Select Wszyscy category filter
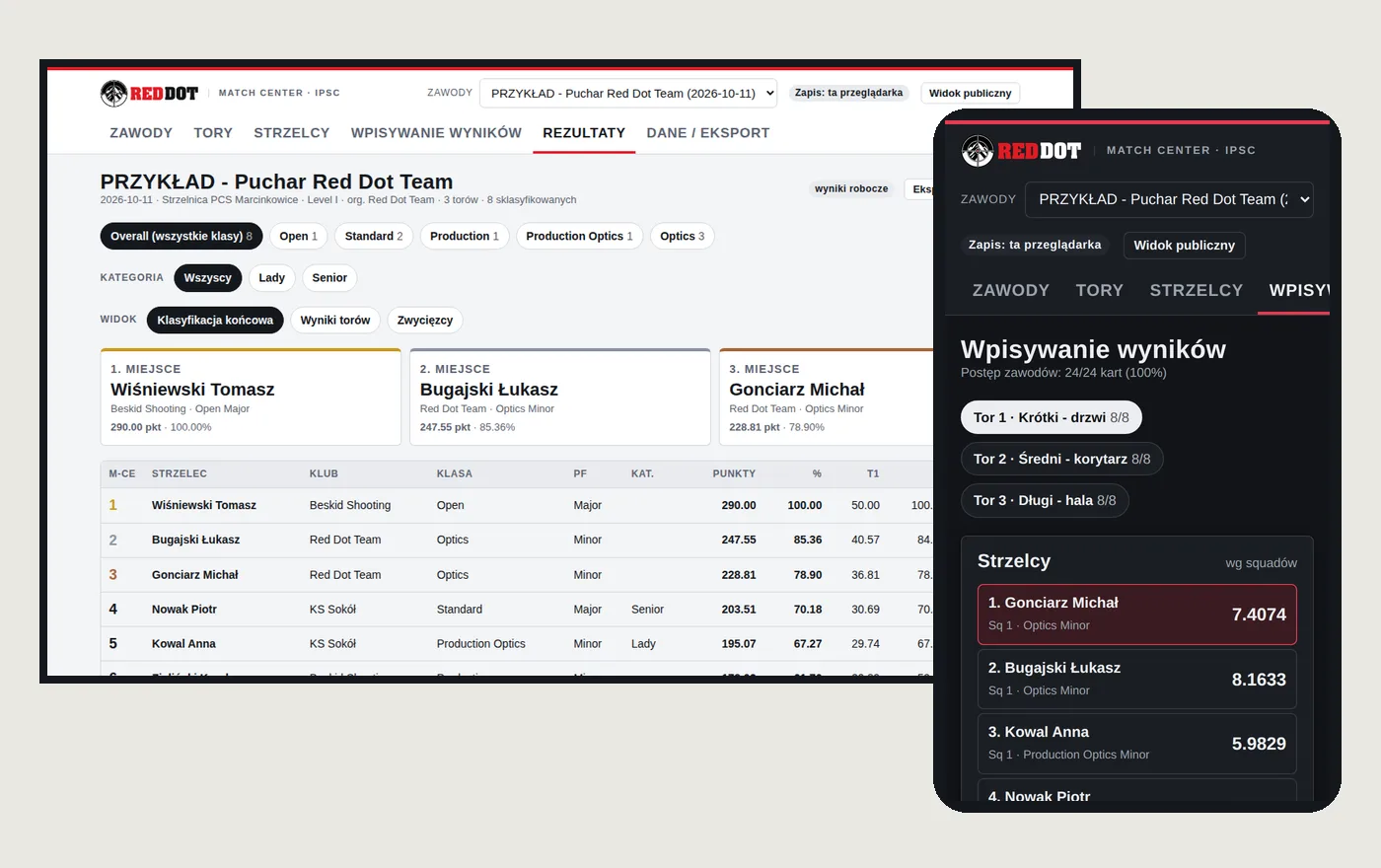Screen dimensions: 1381x868 (207, 278)
